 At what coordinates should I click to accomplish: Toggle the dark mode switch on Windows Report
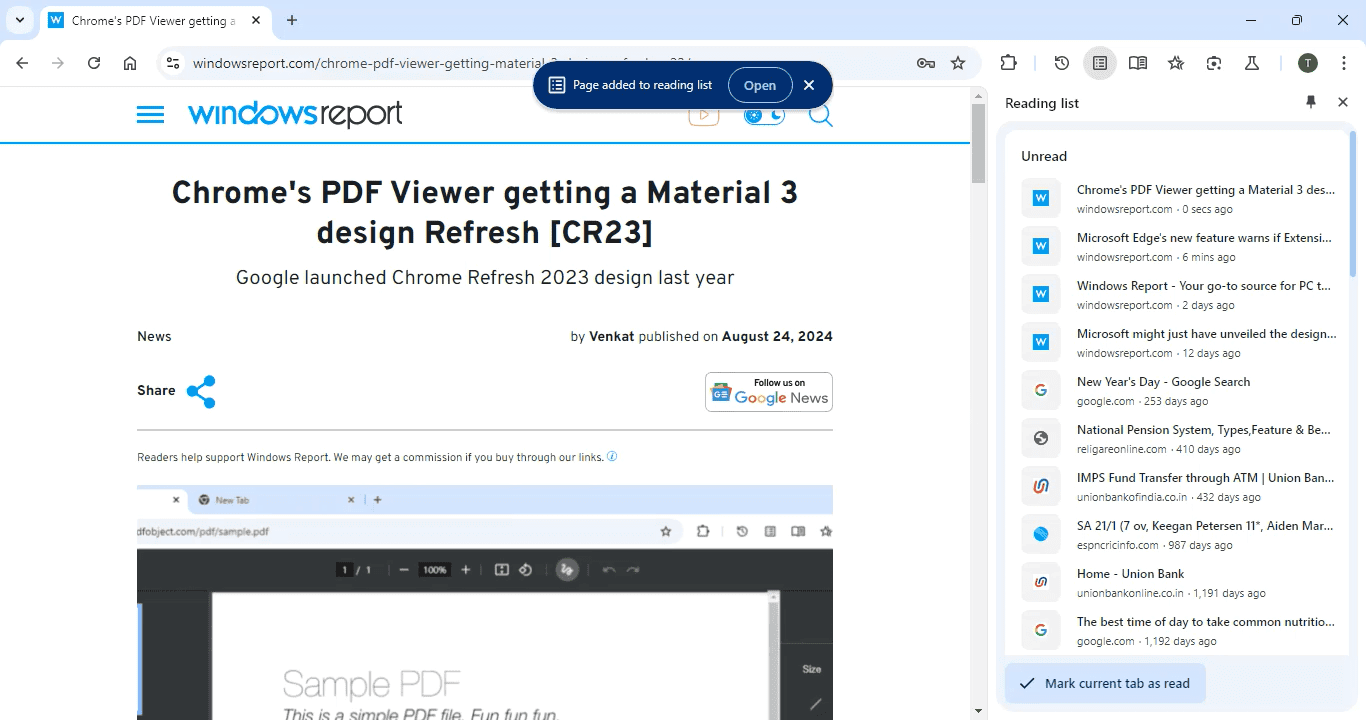tap(764, 115)
